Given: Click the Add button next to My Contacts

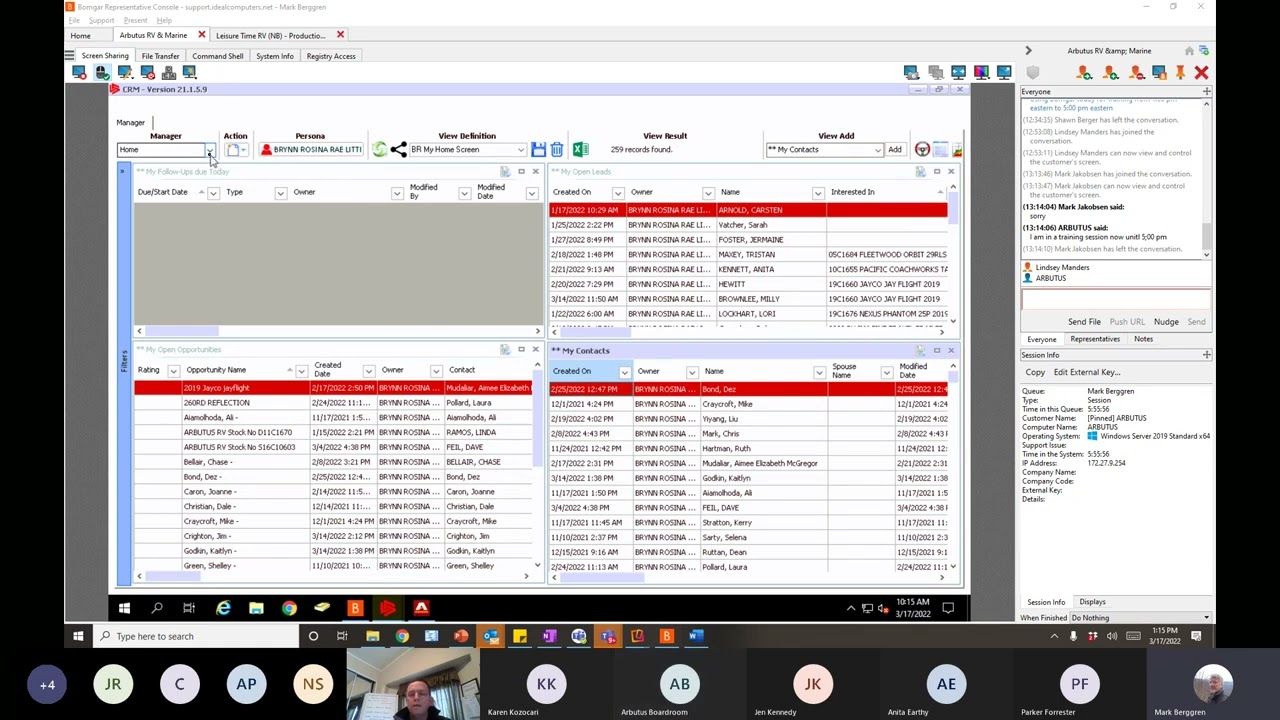Looking at the screenshot, I should coord(895,150).
